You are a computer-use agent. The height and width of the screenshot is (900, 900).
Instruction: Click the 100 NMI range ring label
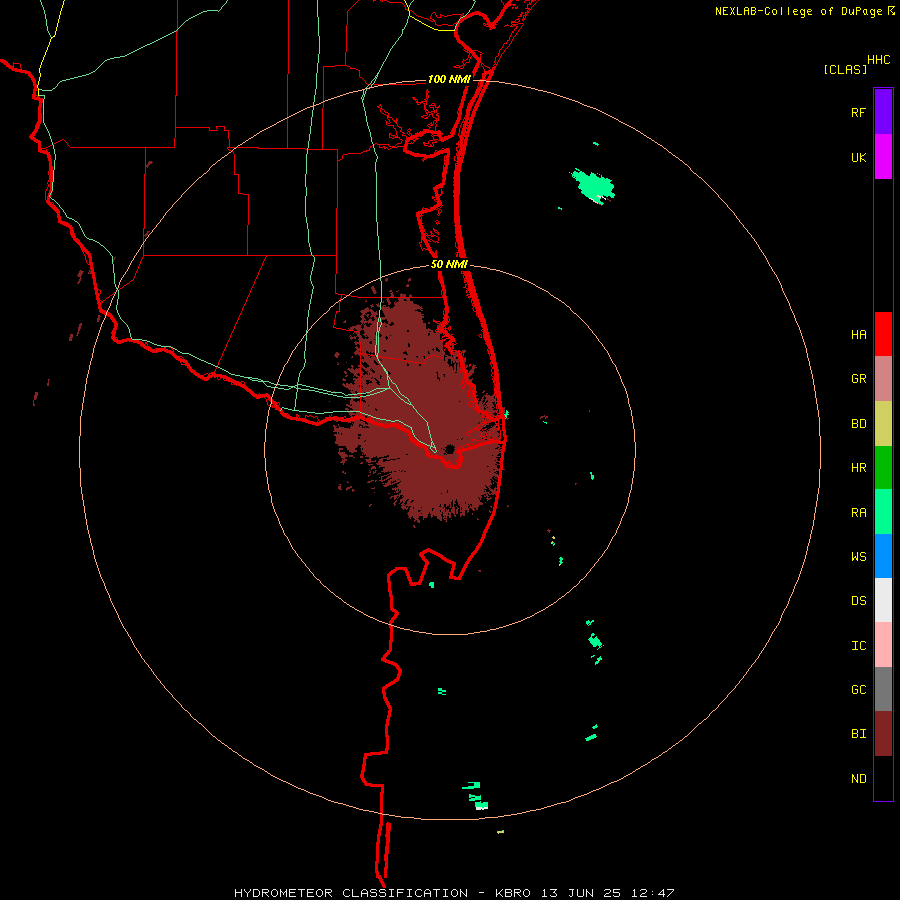[x=449, y=79]
